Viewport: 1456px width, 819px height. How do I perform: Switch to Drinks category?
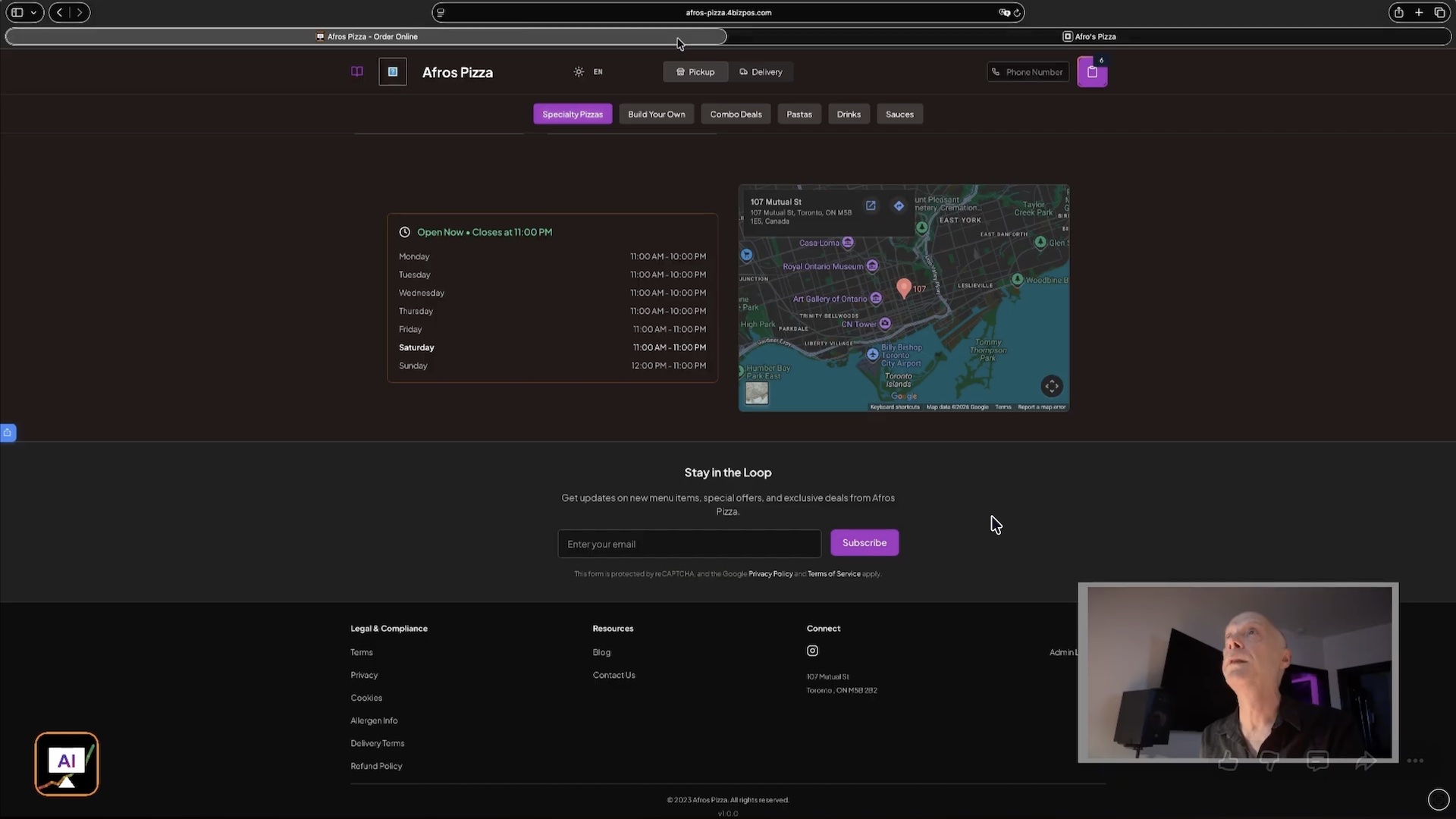[849, 115]
